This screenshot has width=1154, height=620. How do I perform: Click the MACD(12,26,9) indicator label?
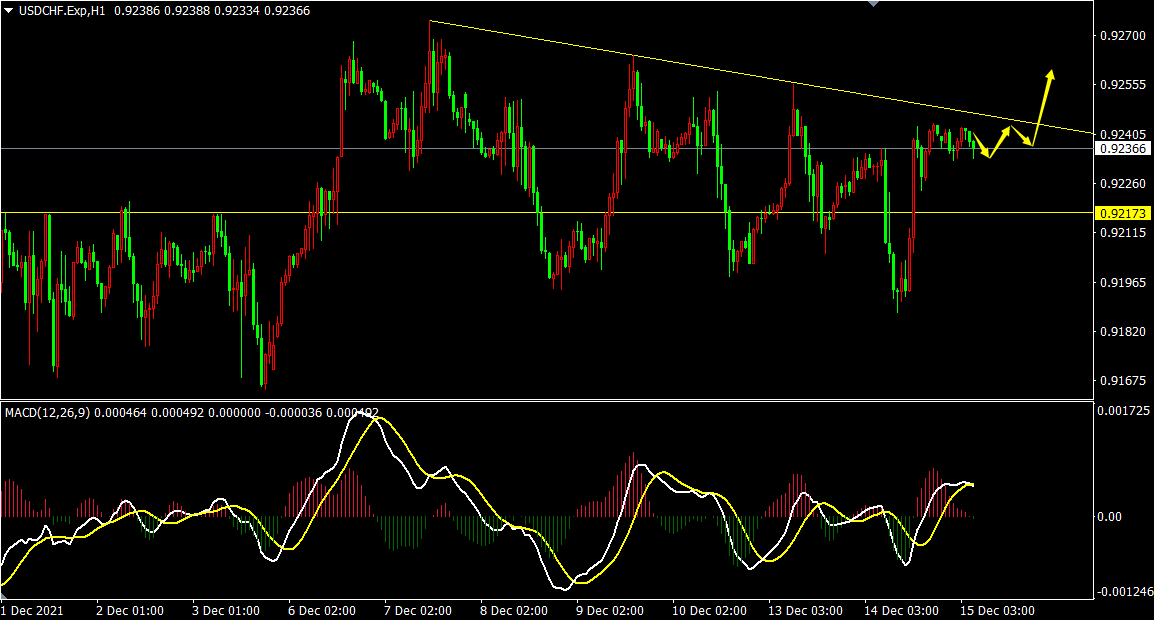45,412
